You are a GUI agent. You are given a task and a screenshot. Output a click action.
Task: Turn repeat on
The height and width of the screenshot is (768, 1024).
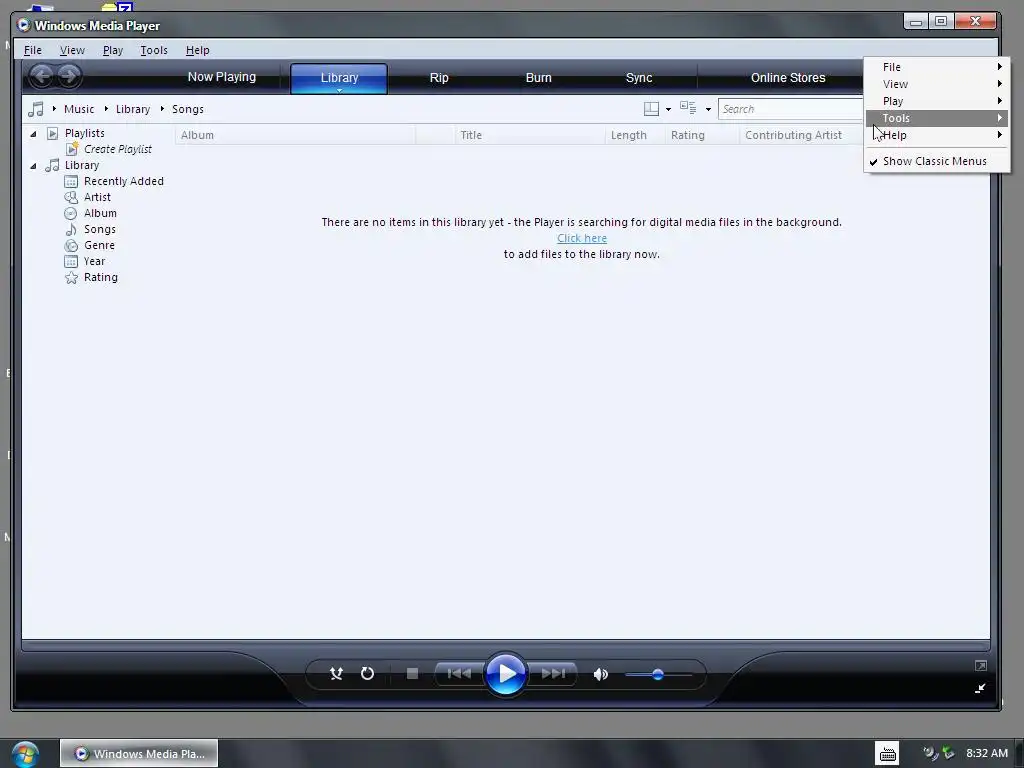coord(368,673)
